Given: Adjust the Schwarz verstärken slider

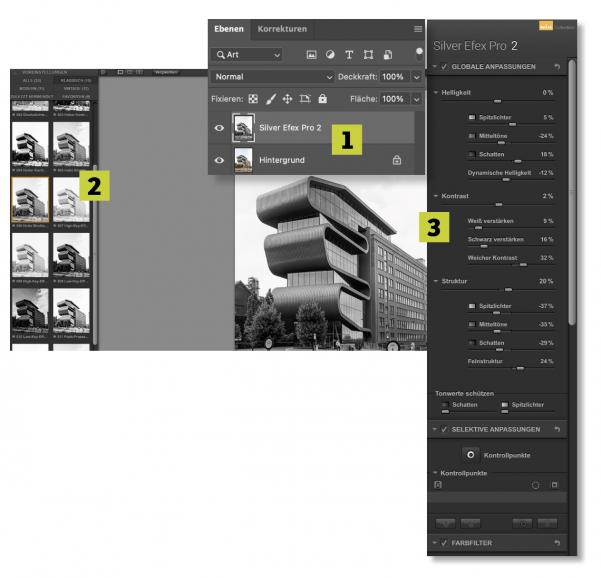Looking at the screenshot, I should point(511,246).
